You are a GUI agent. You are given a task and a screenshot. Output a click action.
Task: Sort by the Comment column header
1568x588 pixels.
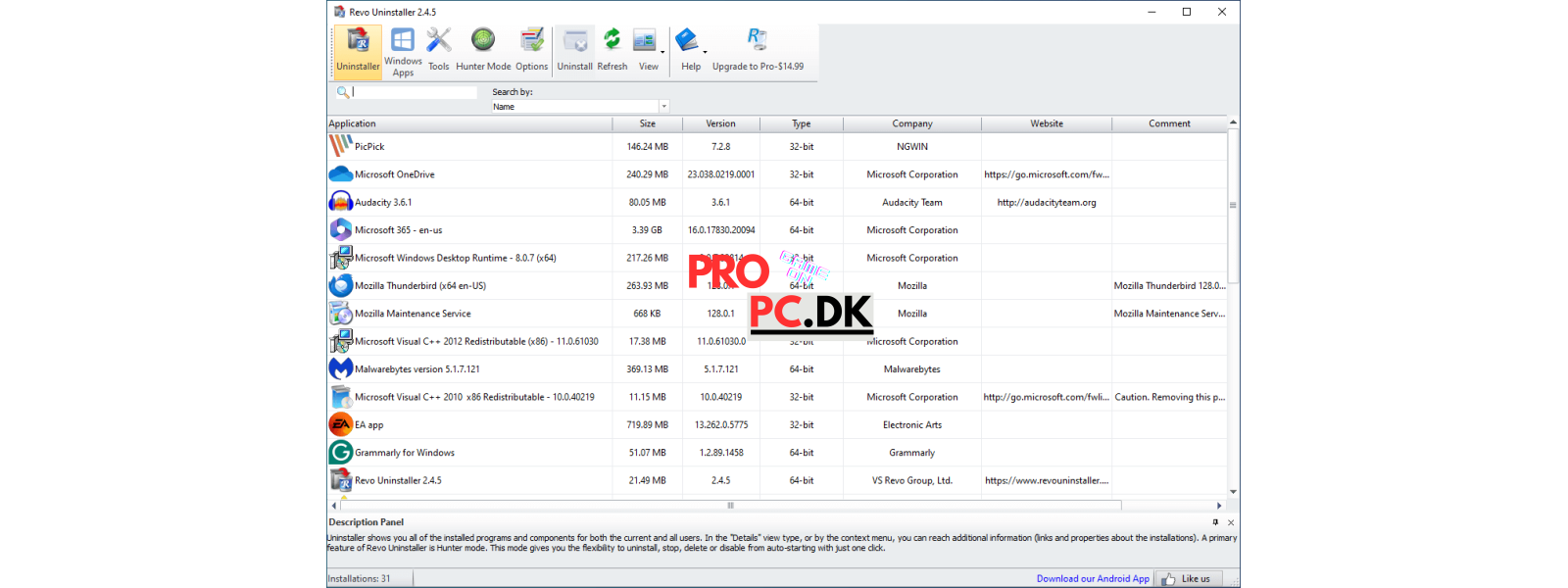click(x=1169, y=123)
